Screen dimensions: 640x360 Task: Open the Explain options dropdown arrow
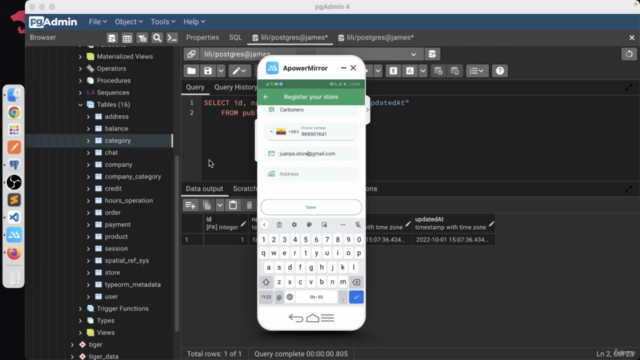pyautogui.click(x=423, y=71)
